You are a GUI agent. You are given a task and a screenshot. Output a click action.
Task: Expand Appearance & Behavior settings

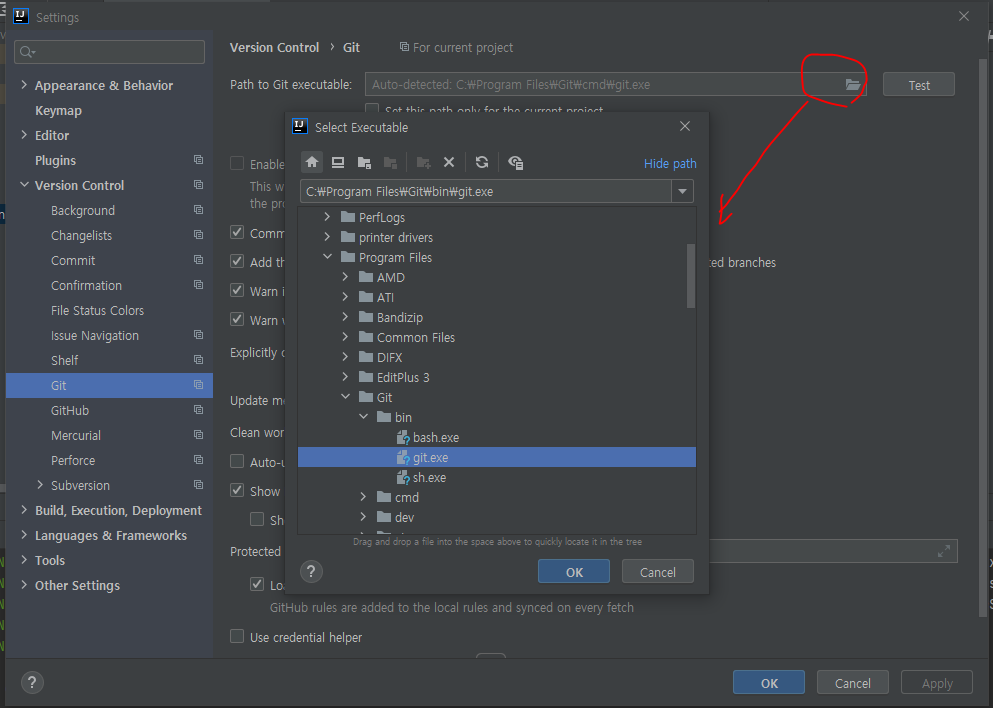click(x=24, y=84)
